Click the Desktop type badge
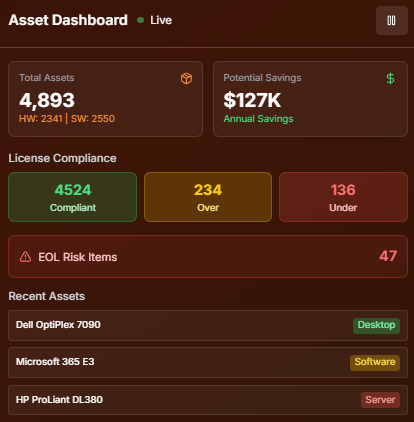This screenshot has width=414, height=422. click(376, 325)
